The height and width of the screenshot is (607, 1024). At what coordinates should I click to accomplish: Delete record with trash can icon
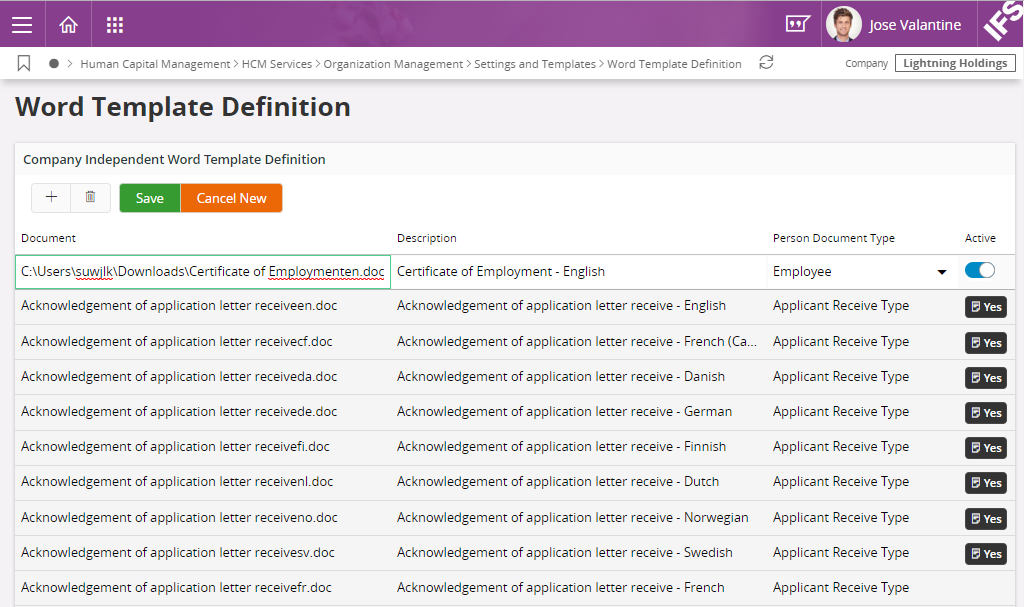click(x=90, y=198)
